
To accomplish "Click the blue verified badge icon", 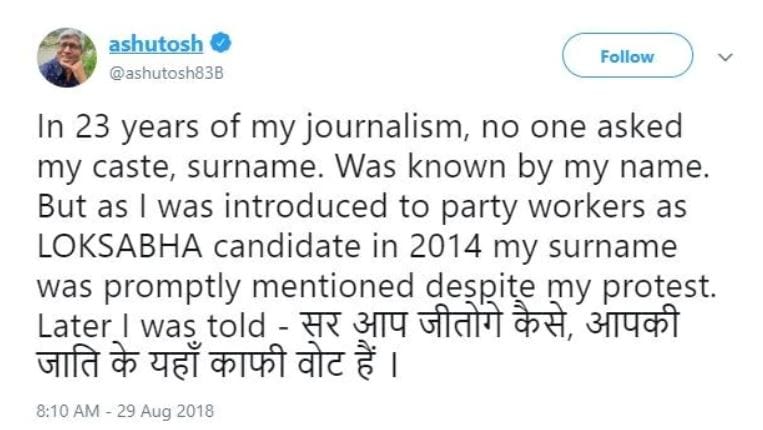I will [x=222, y=43].
